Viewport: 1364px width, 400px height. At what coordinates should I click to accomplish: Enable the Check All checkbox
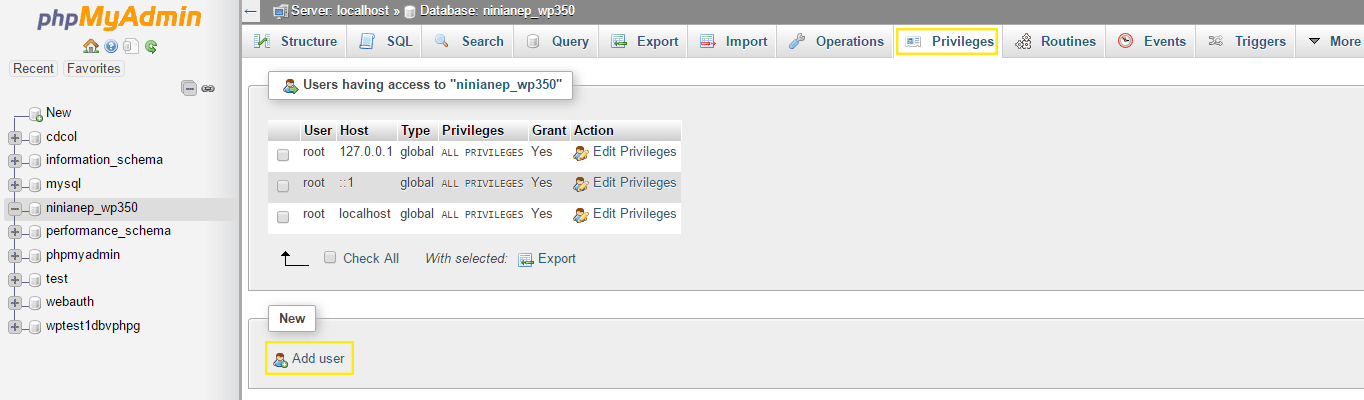coord(330,257)
